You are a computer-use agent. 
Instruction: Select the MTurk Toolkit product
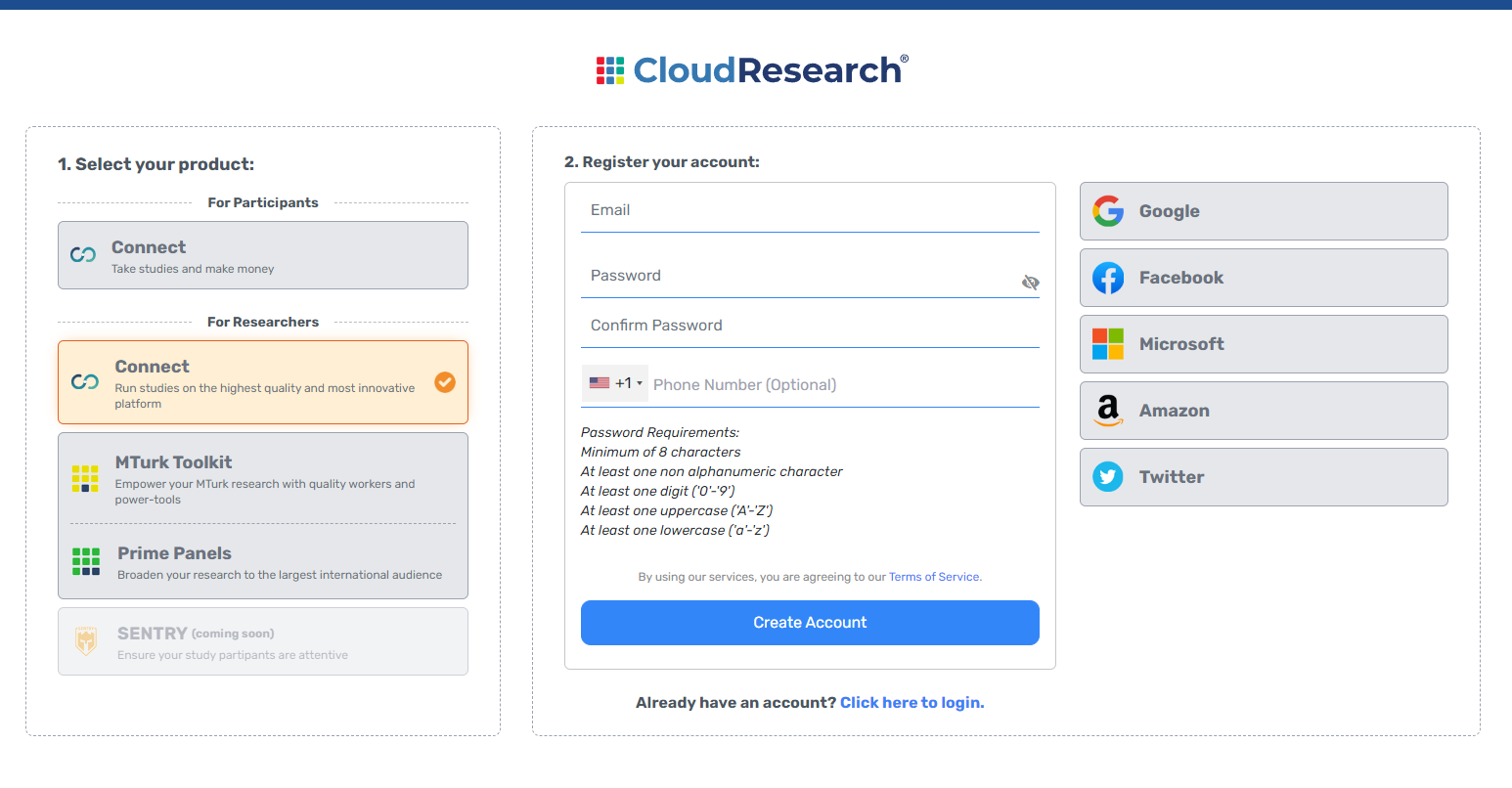pyautogui.click(x=263, y=478)
